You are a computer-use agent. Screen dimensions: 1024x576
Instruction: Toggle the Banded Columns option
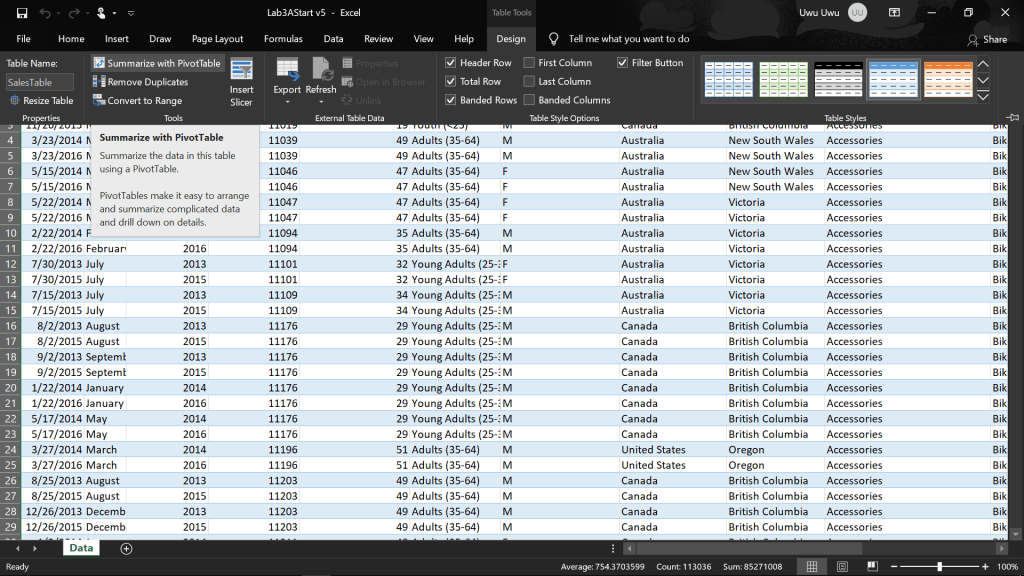coord(529,101)
